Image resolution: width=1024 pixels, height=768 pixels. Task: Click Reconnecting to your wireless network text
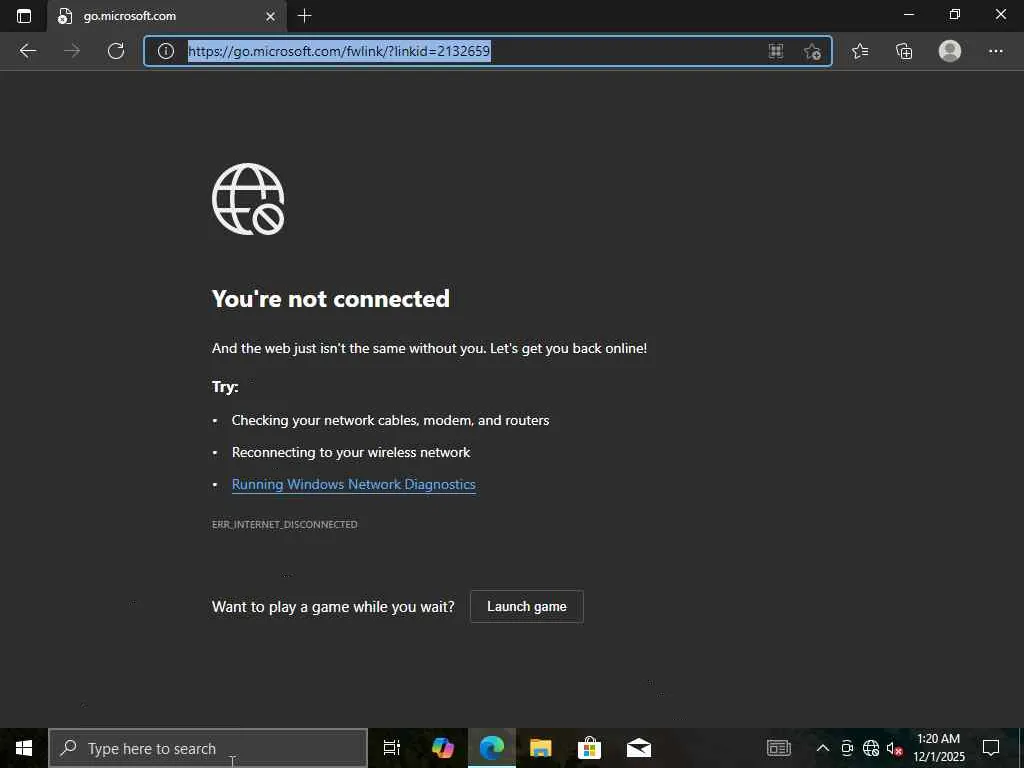(x=351, y=453)
